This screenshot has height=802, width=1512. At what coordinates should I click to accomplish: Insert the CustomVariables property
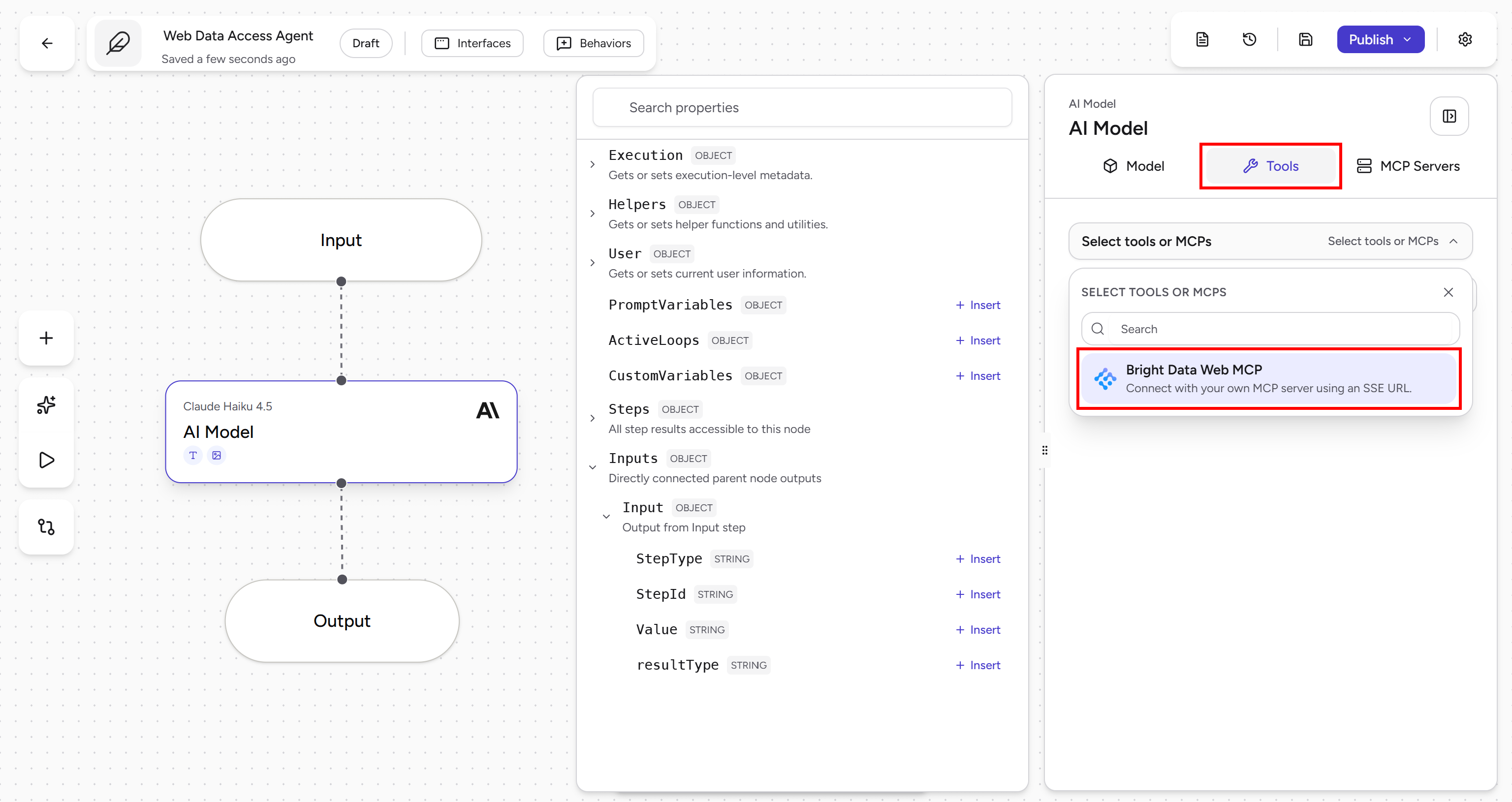pyautogui.click(x=977, y=375)
